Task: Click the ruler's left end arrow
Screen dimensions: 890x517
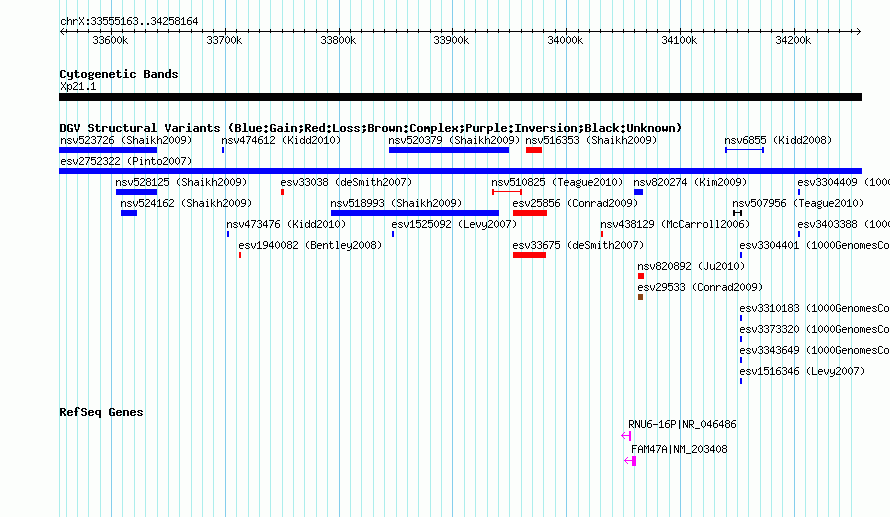Action: (x=62, y=31)
